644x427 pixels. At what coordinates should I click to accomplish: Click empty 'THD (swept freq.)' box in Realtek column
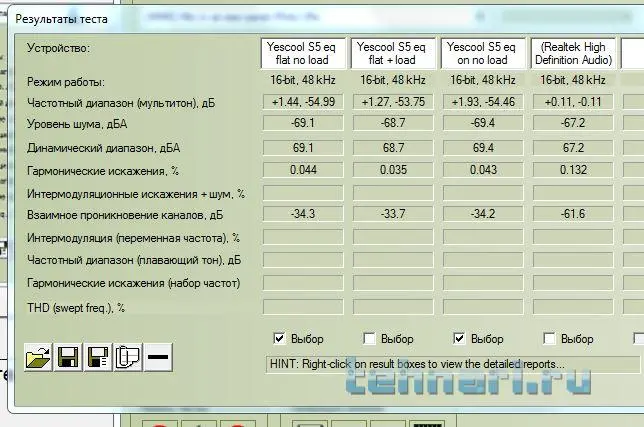573,307
